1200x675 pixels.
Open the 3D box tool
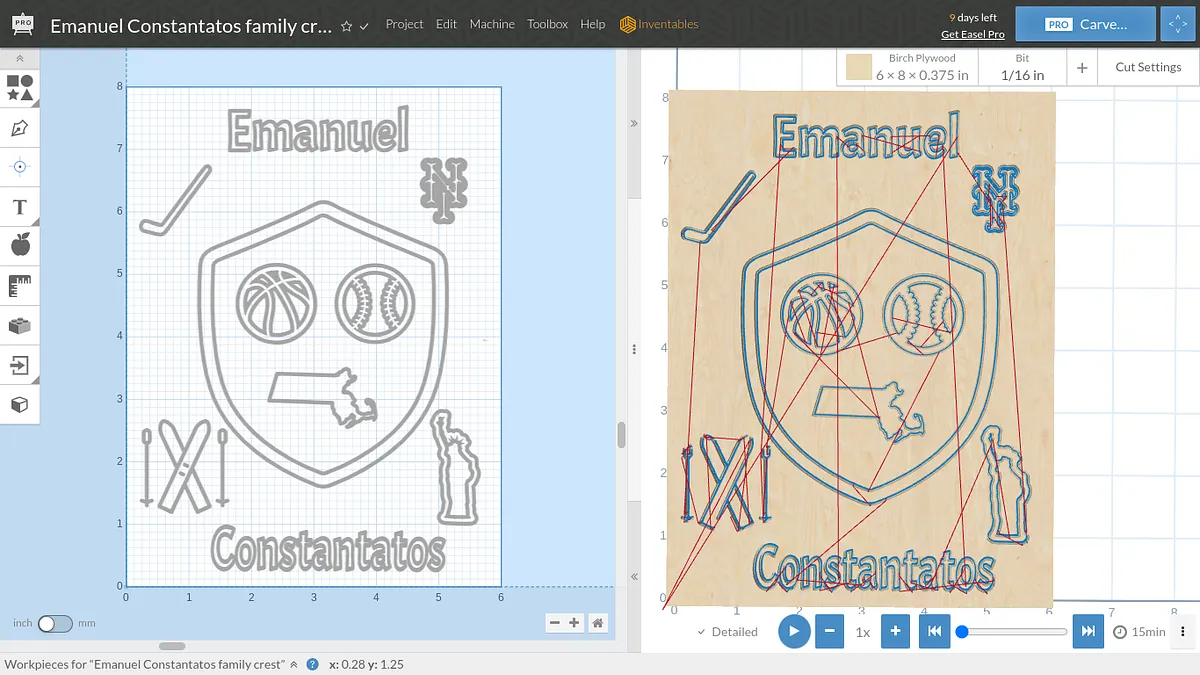pyautogui.click(x=20, y=405)
